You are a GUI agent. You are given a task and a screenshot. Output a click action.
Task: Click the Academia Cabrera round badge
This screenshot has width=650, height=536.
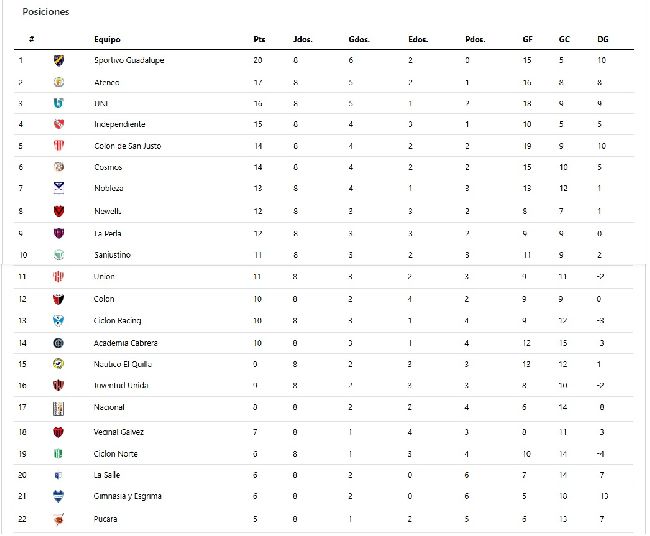pos(58,343)
